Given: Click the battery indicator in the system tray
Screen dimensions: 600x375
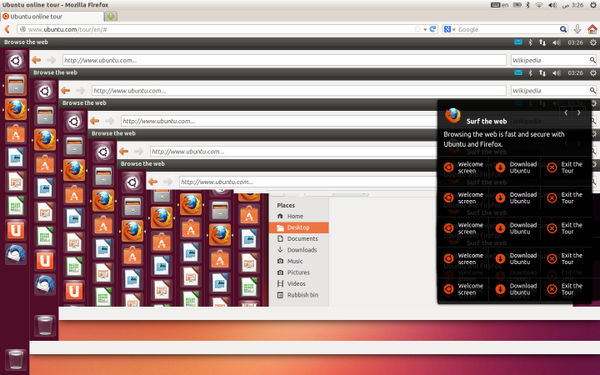Looking at the screenshot, I should point(517,5).
